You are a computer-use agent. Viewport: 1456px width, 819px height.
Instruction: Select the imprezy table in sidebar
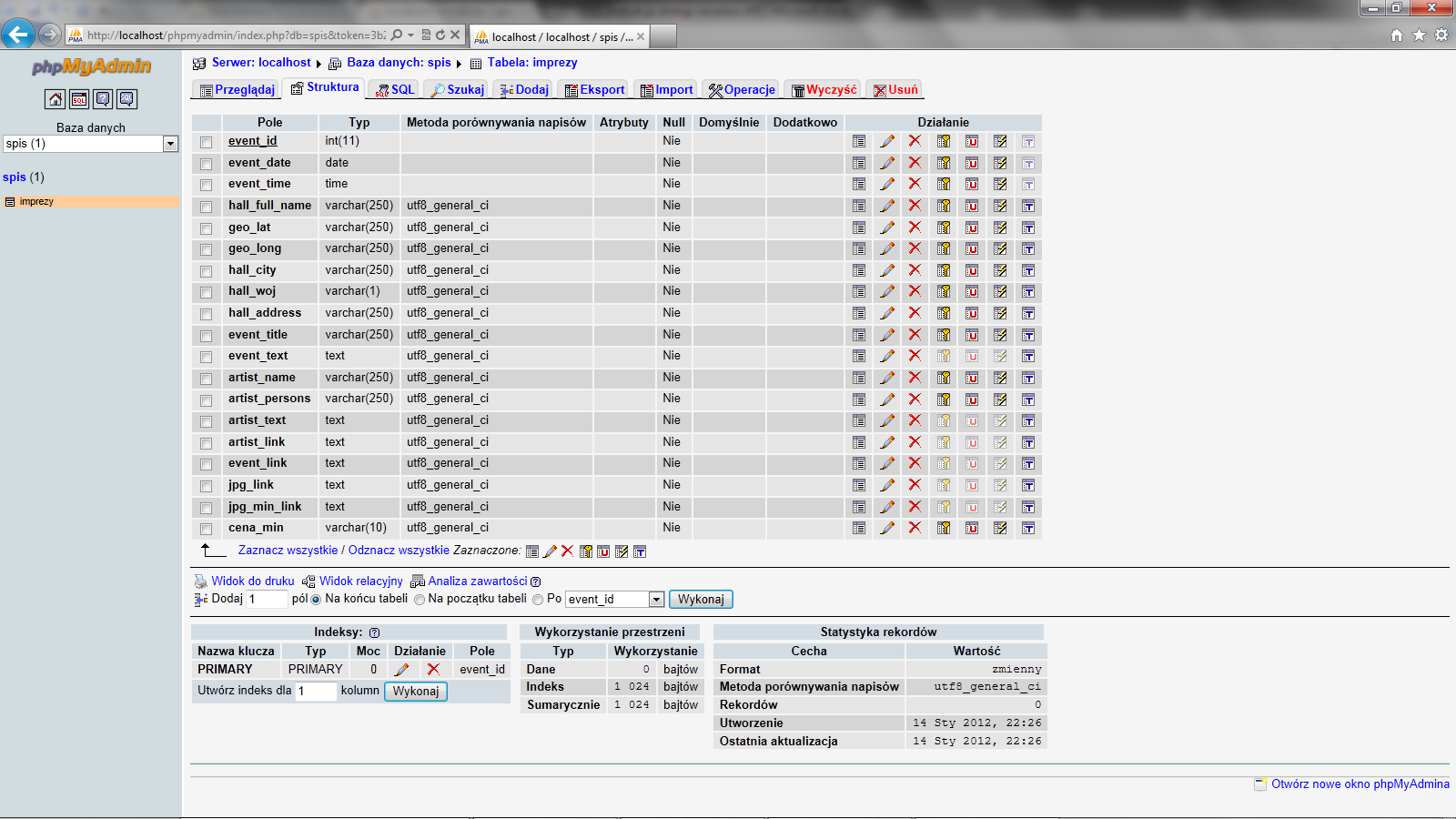(36, 202)
